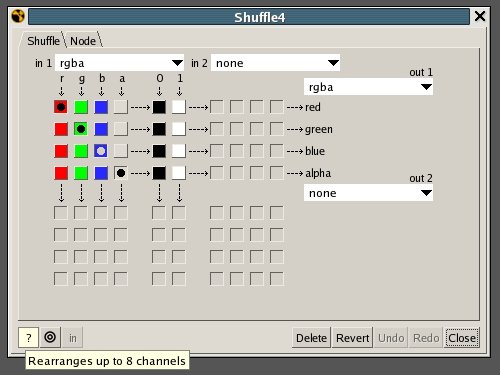This screenshot has width=500, height=375.
Task: Route red input to green output
Action: [x=61, y=129]
